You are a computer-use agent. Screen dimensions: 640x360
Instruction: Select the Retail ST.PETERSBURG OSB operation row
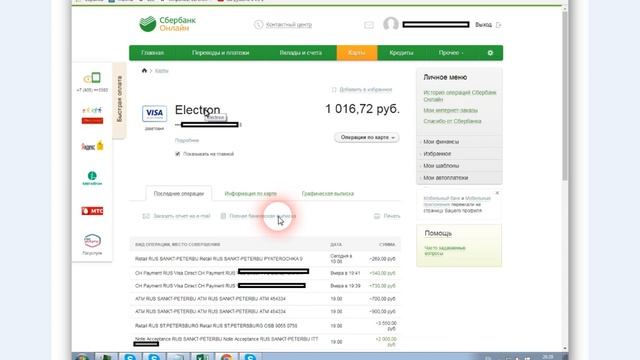tap(265, 326)
